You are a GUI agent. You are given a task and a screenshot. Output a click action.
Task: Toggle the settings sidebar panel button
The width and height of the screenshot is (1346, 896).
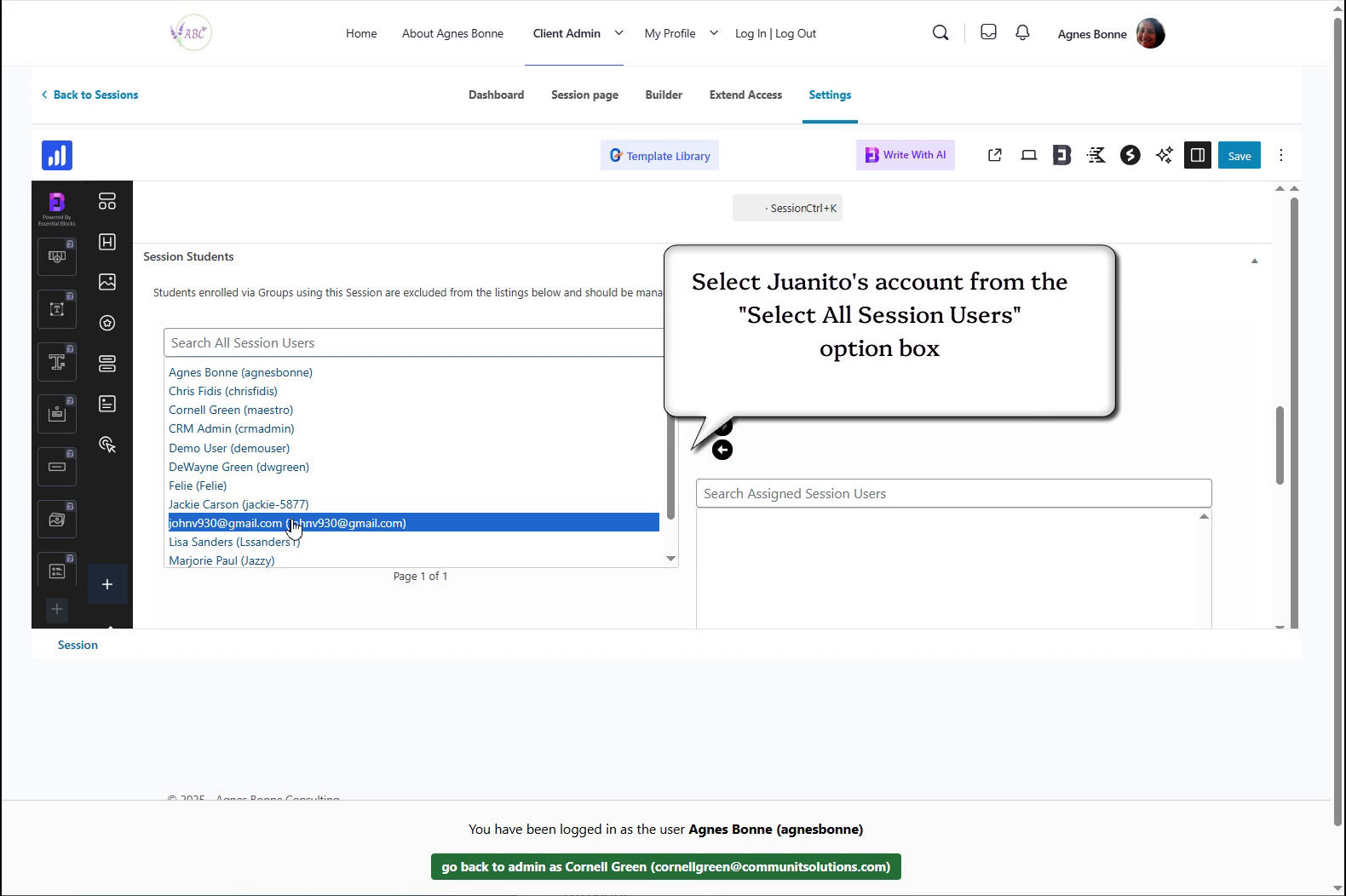(1197, 155)
